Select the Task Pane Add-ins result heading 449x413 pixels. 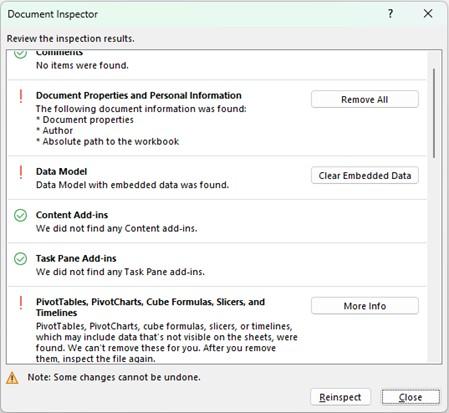pyautogui.click(x=76, y=258)
